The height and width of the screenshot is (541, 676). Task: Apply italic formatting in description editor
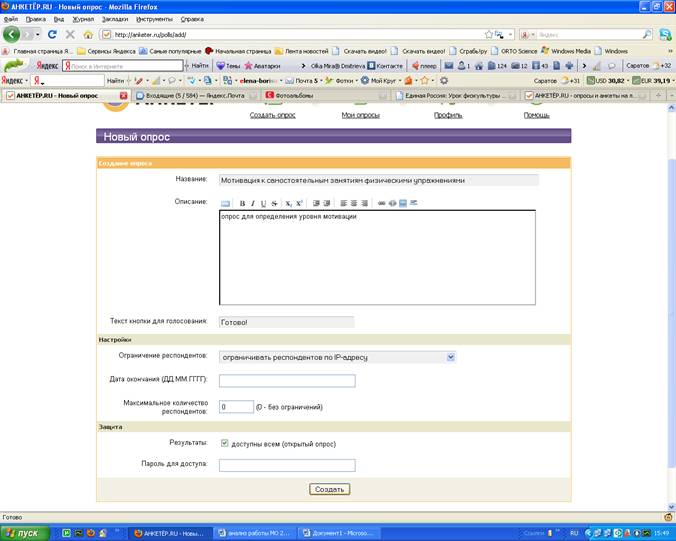point(253,203)
